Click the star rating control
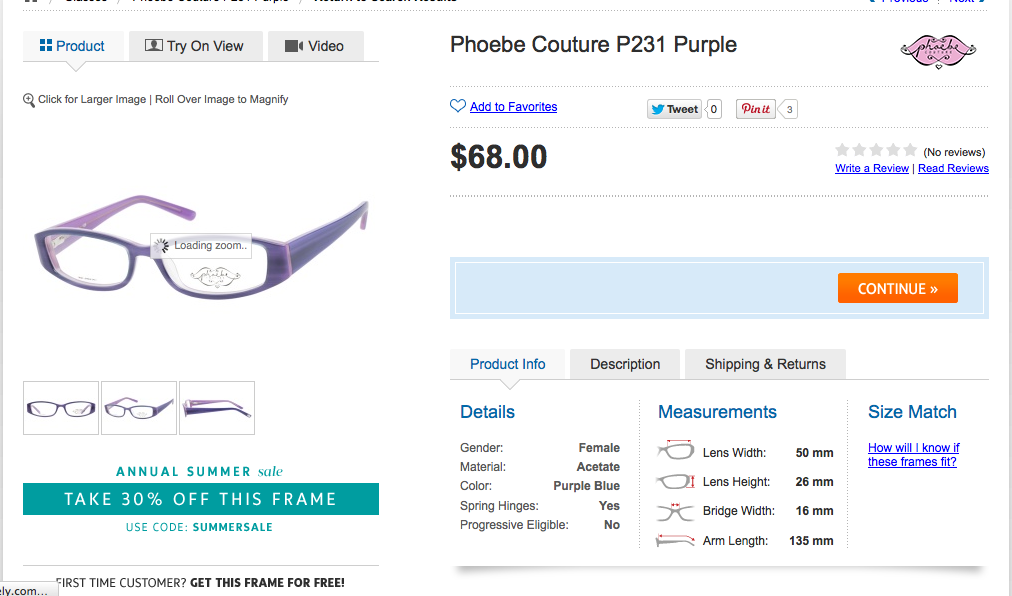 click(876, 150)
